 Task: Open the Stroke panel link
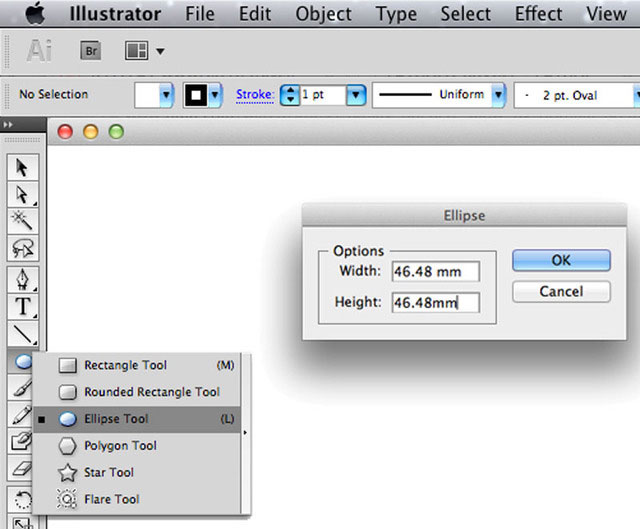[x=255, y=95]
